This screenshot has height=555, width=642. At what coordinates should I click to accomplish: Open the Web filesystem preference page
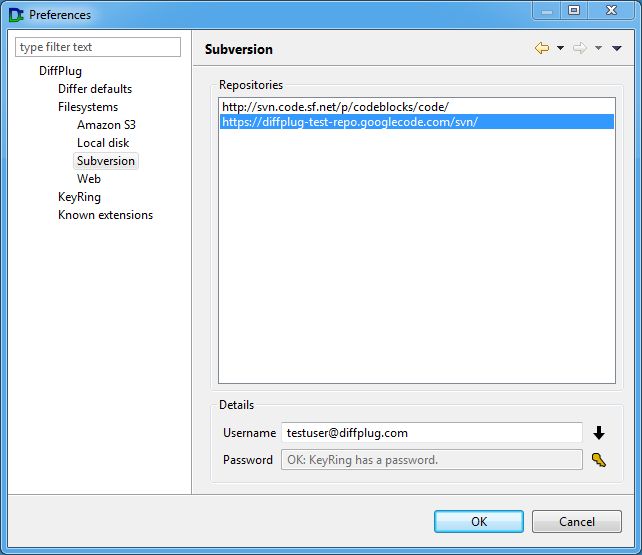click(x=89, y=179)
